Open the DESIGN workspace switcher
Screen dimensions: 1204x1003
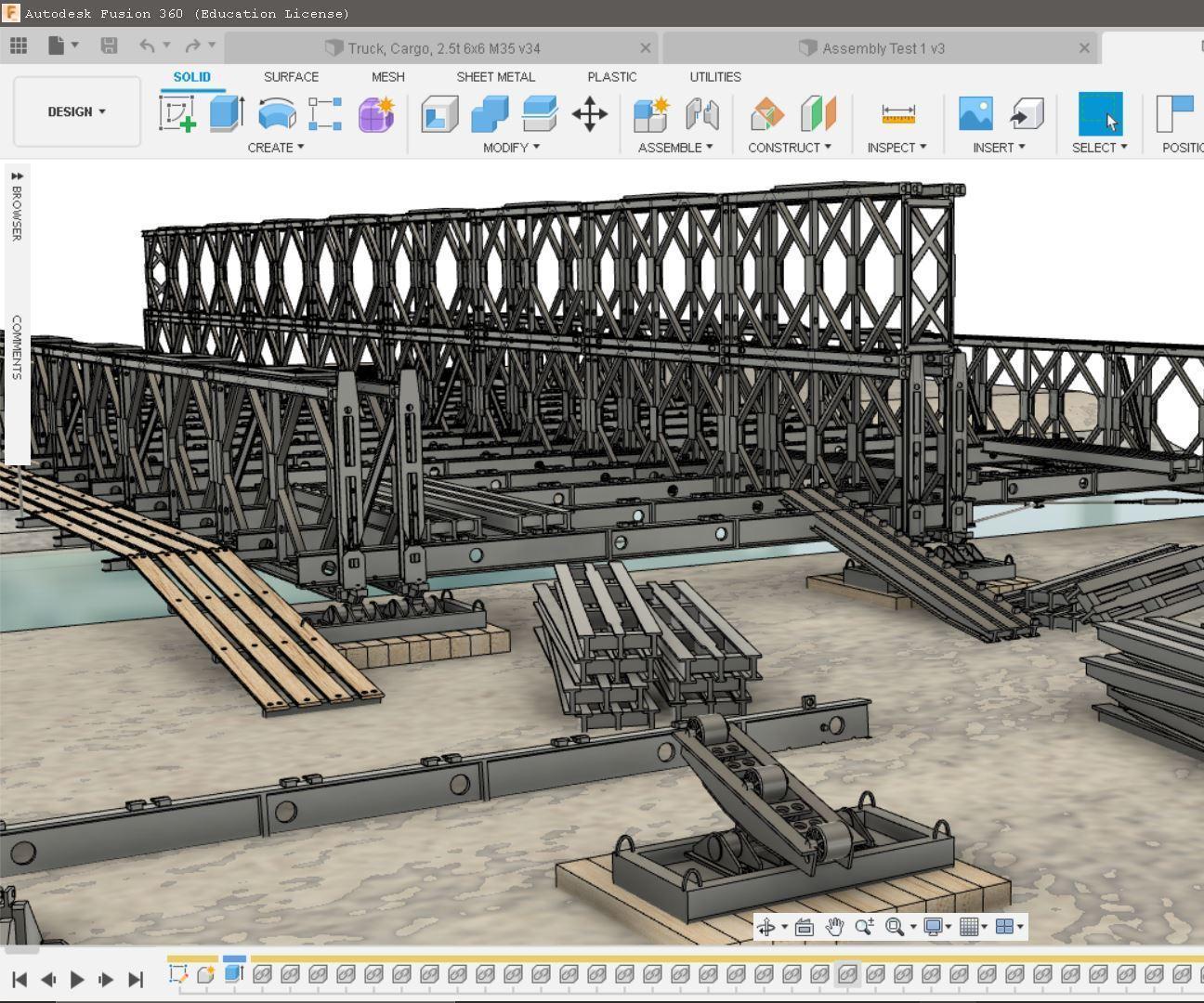click(76, 111)
